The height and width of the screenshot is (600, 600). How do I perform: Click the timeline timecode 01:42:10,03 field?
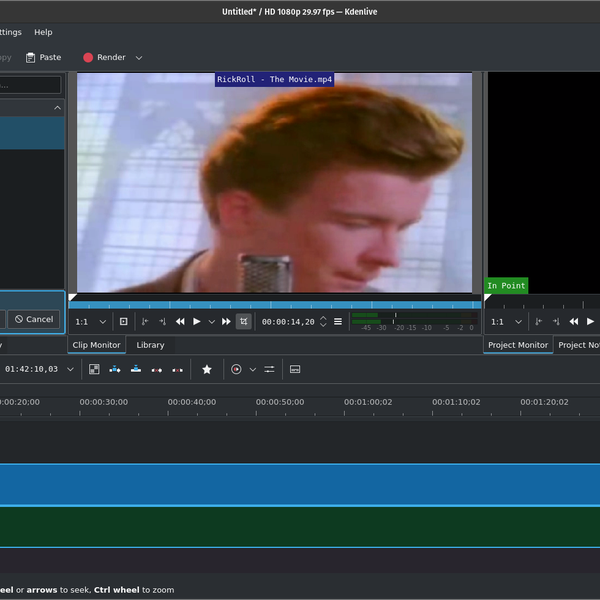pos(31,369)
